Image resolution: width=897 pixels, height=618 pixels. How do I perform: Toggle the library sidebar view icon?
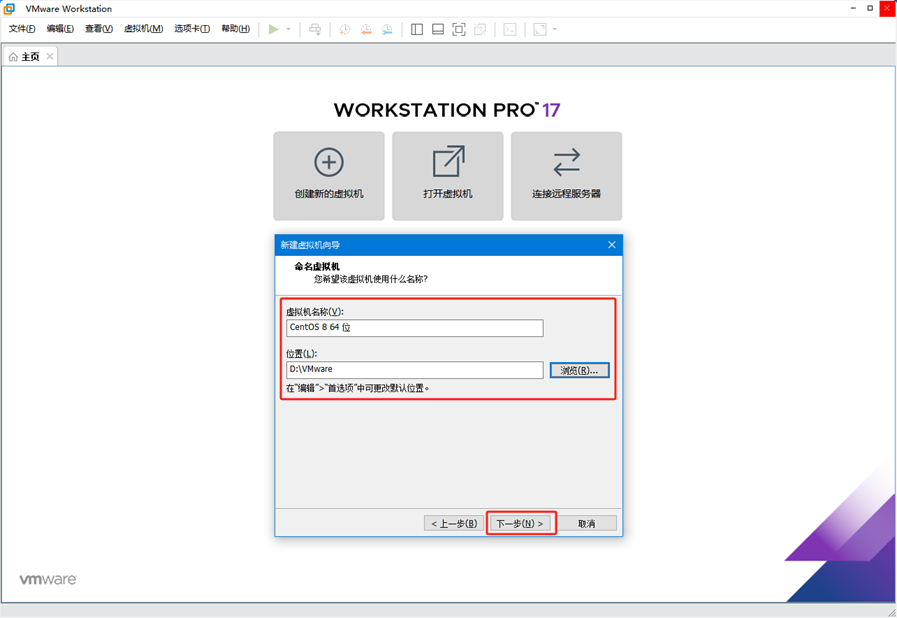coord(417,29)
